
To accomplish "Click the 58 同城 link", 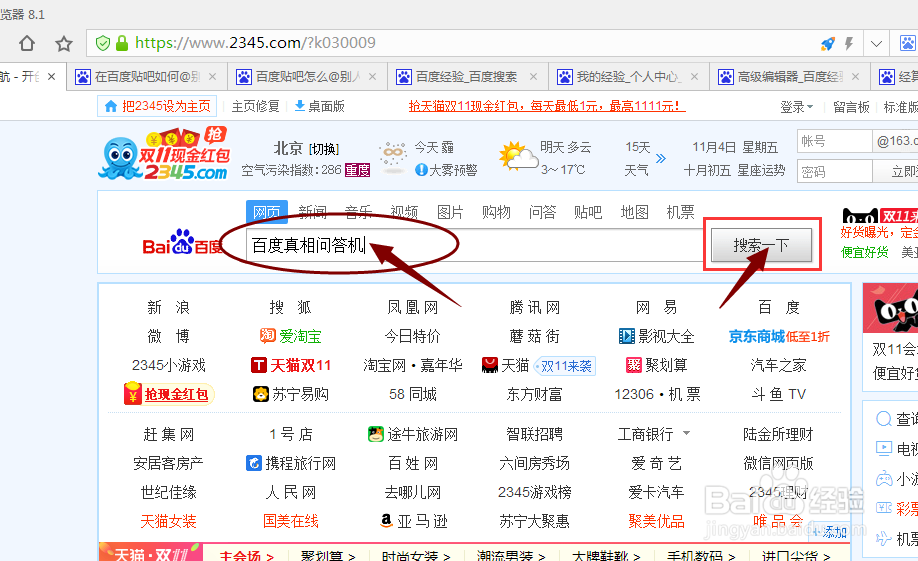I will point(413,394).
